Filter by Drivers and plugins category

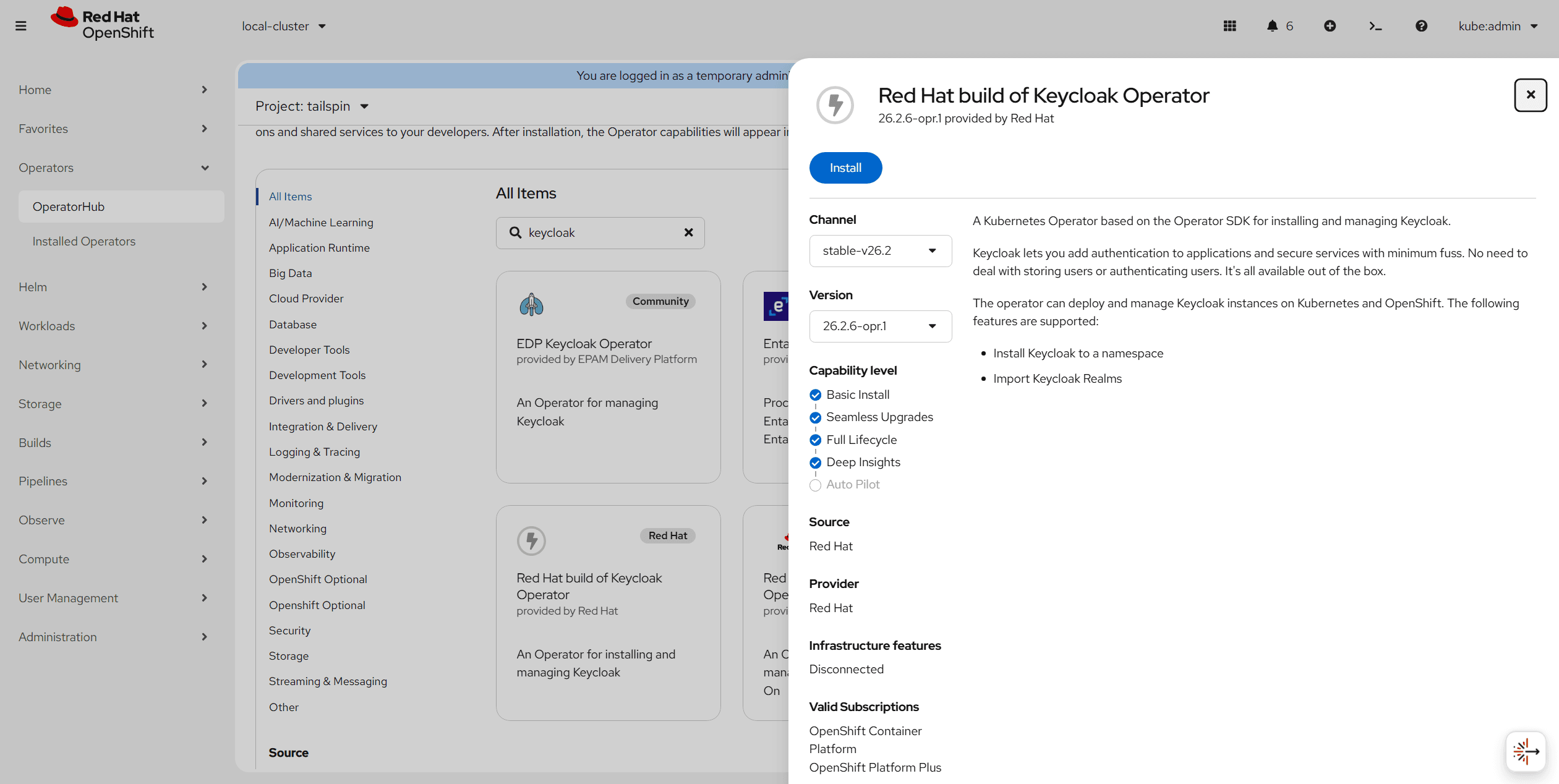(x=316, y=401)
